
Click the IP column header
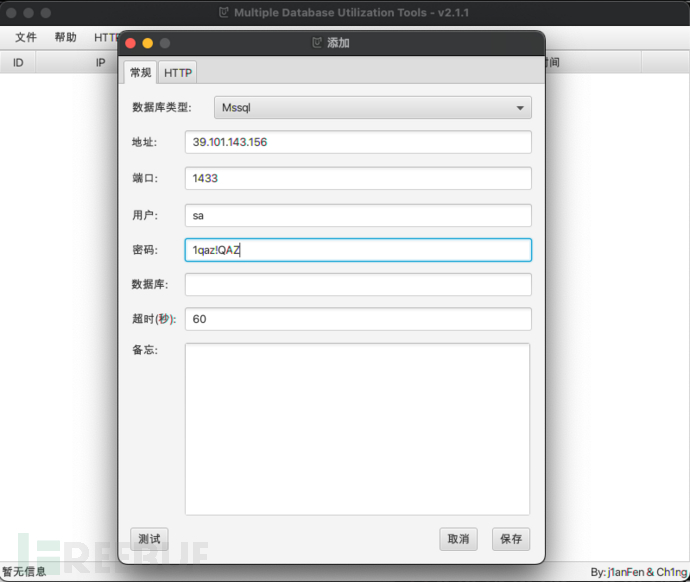[100, 62]
